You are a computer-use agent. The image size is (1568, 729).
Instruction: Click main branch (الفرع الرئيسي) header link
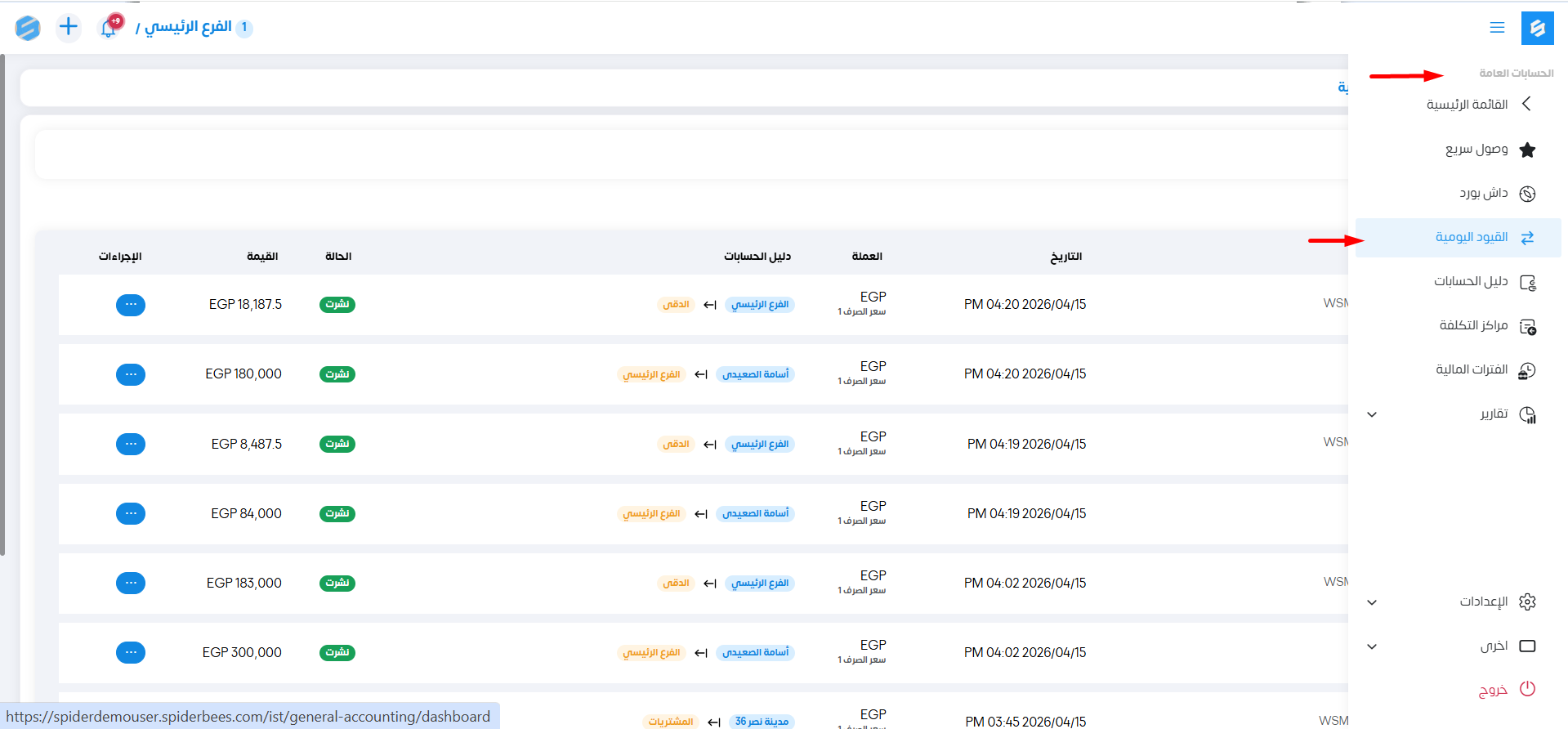pyautogui.click(x=188, y=27)
